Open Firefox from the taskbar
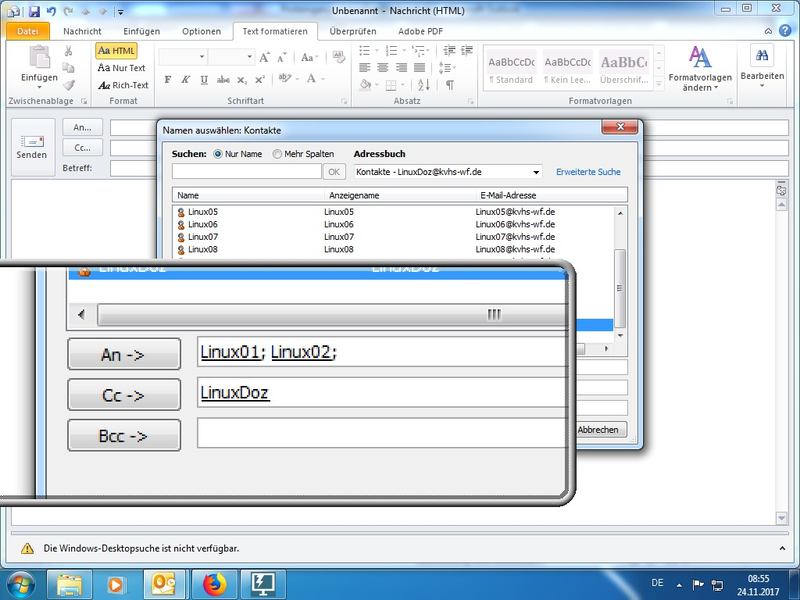The image size is (800, 600). [214, 583]
